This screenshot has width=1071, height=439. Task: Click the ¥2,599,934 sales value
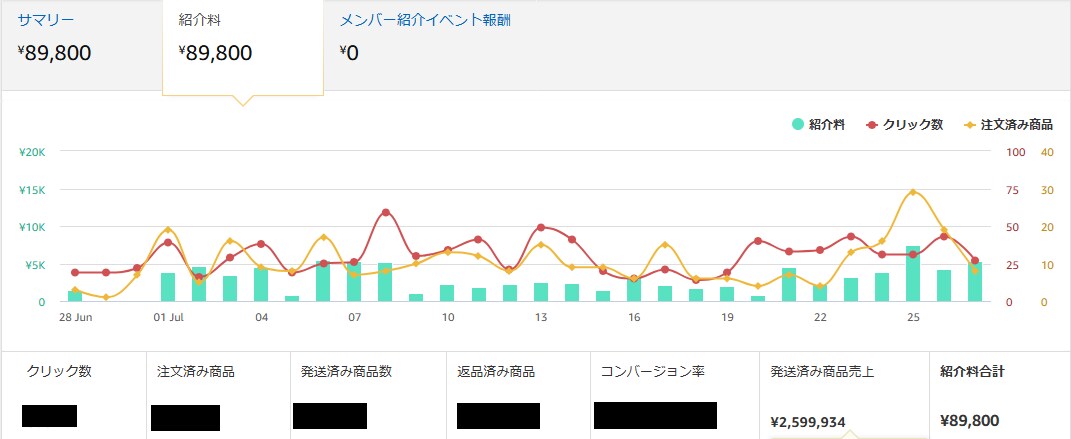tap(807, 423)
